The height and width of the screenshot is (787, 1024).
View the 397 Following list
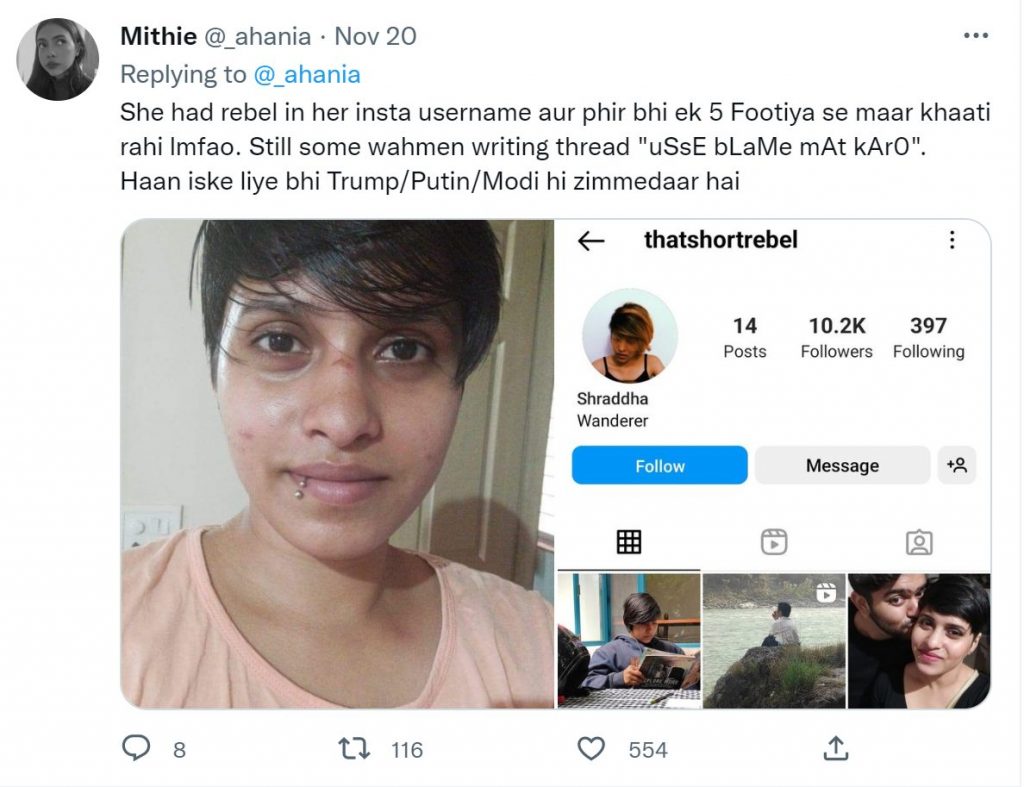tap(929, 337)
